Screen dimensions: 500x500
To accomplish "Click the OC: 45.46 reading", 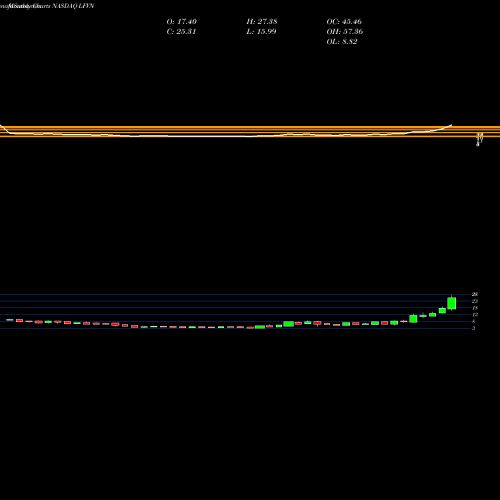I will click(x=344, y=22).
